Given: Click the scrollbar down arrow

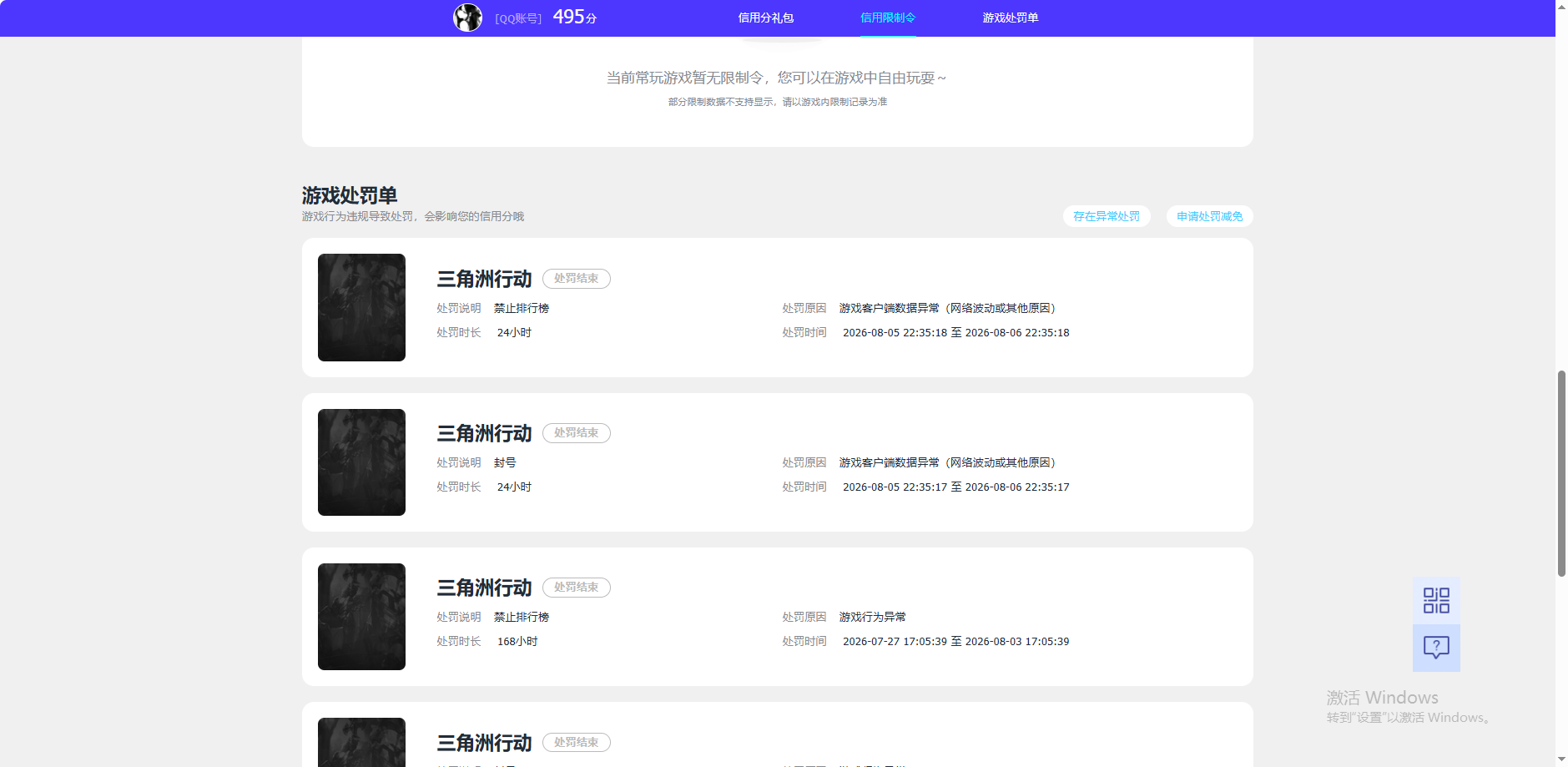Looking at the screenshot, I should 1561,760.
